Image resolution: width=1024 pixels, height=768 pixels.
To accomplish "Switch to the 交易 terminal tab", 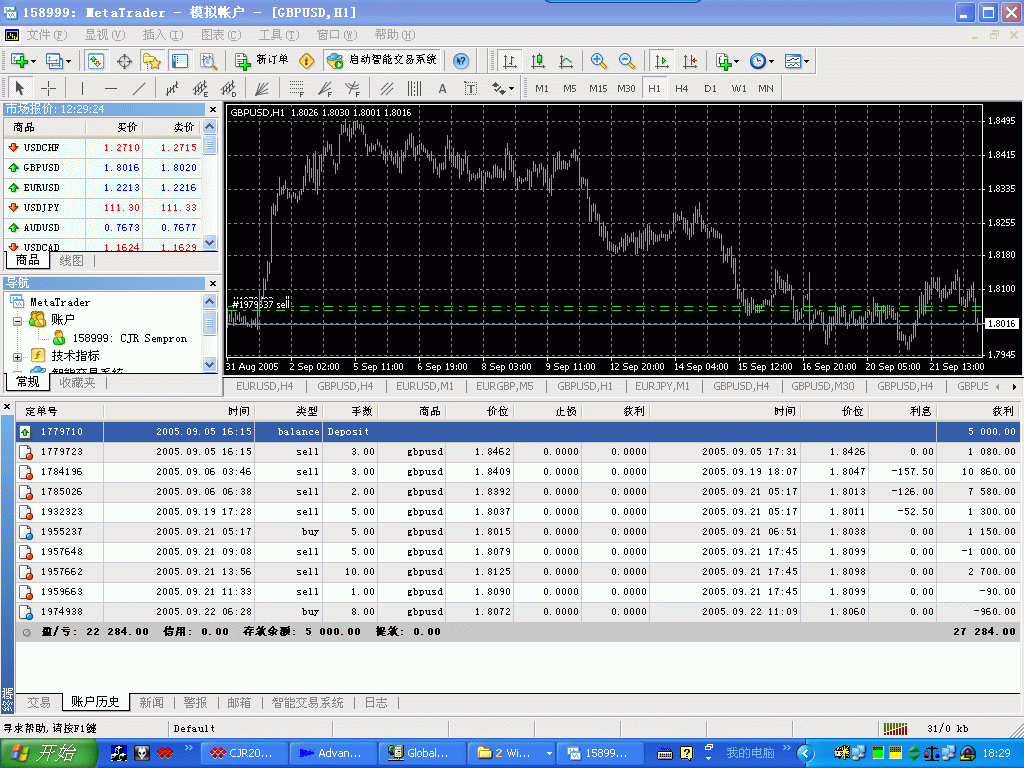I will tap(39, 702).
